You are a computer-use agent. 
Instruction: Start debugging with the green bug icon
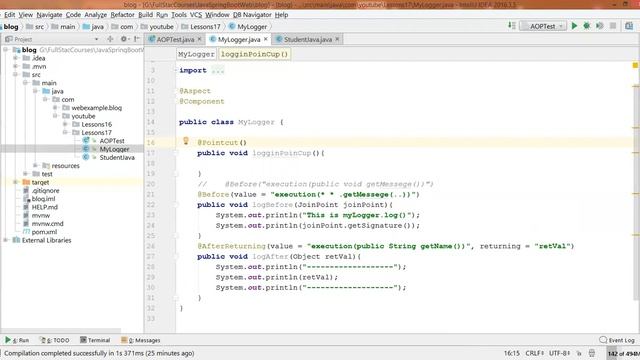click(587, 26)
